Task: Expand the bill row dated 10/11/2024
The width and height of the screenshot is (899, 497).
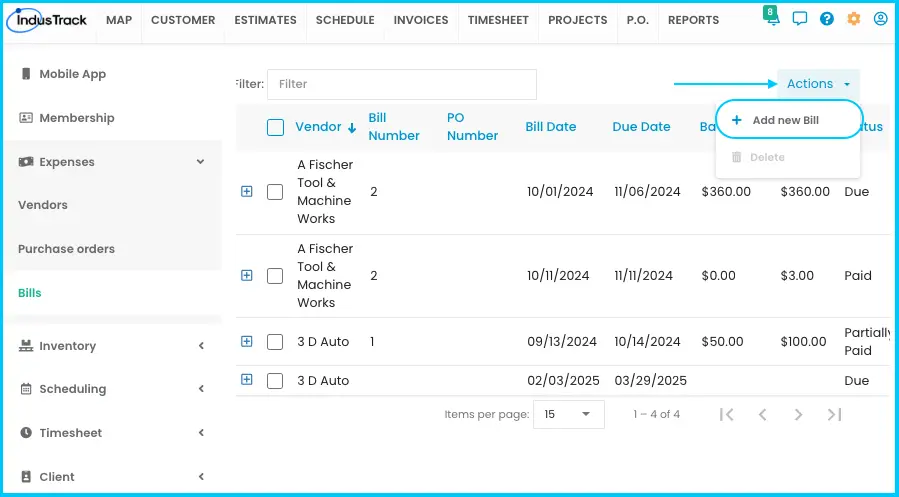Action: [247, 276]
